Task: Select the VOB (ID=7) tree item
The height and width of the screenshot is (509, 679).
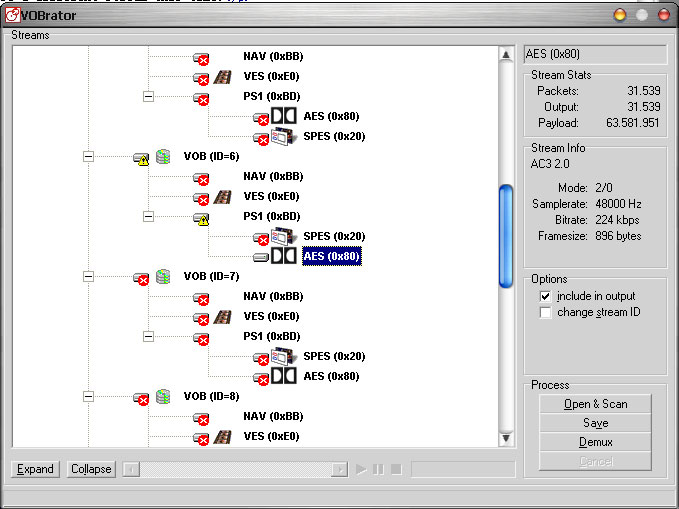Action: (x=211, y=276)
